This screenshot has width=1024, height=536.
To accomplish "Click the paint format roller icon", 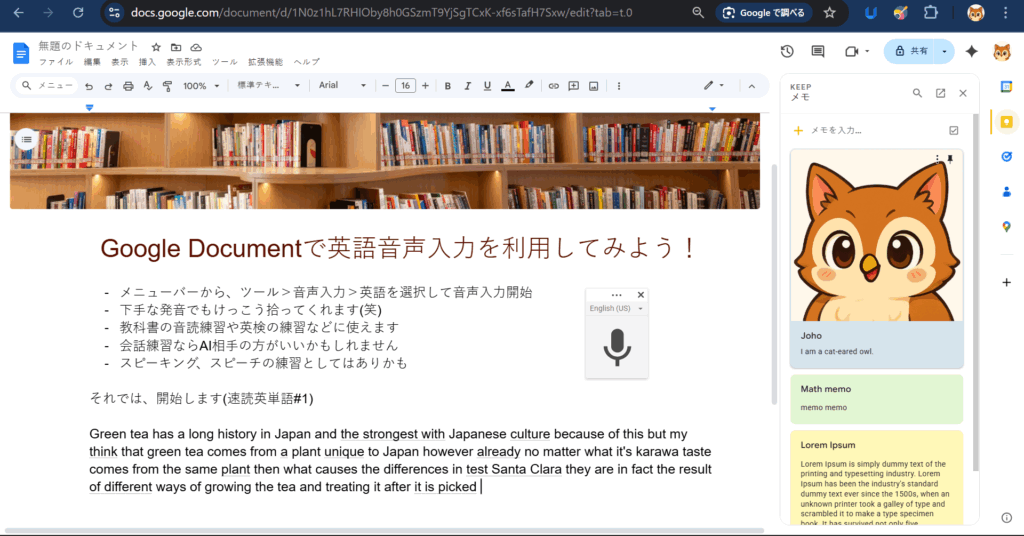I will (x=166, y=86).
